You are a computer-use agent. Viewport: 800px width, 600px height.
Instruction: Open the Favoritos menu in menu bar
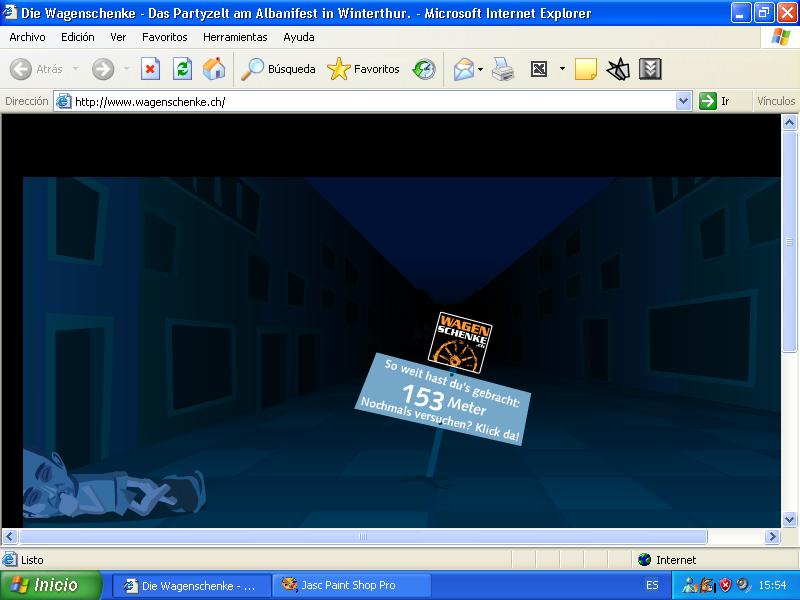coord(164,37)
